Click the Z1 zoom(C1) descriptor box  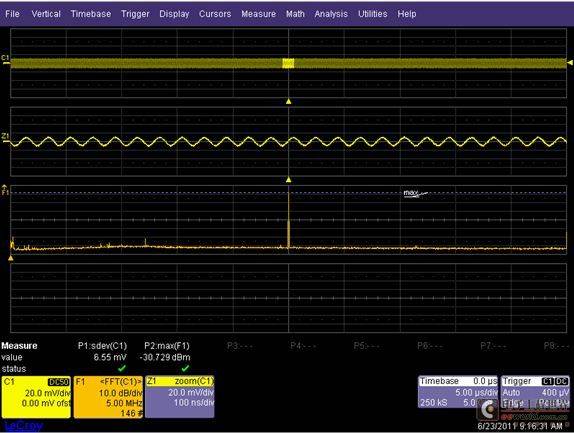180,397
